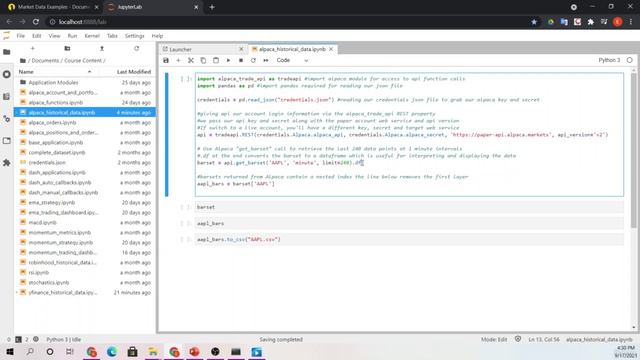This screenshot has width=640, height=360.
Task: Click the Python 3 | Idle status entry
Action: pos(64,340)
